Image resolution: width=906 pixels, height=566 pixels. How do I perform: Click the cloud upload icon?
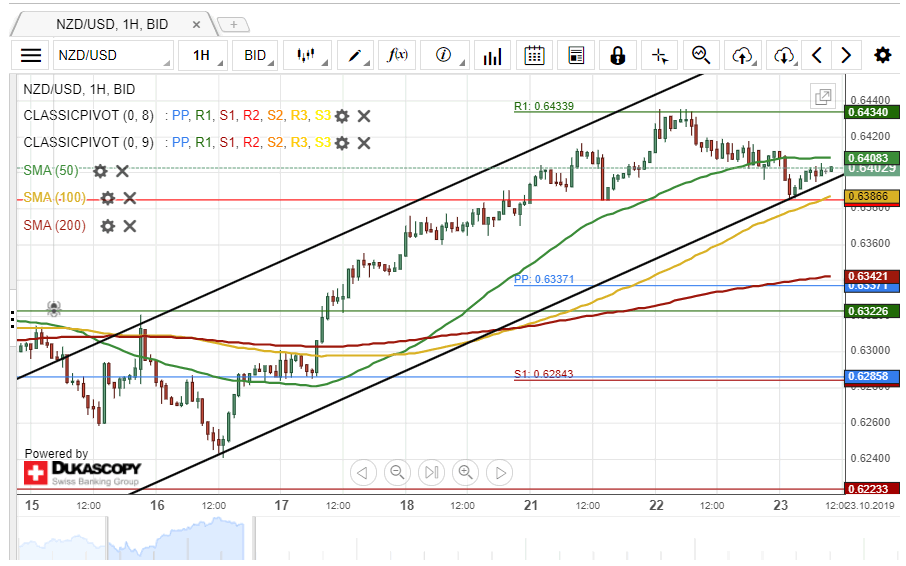click(742, 56)
